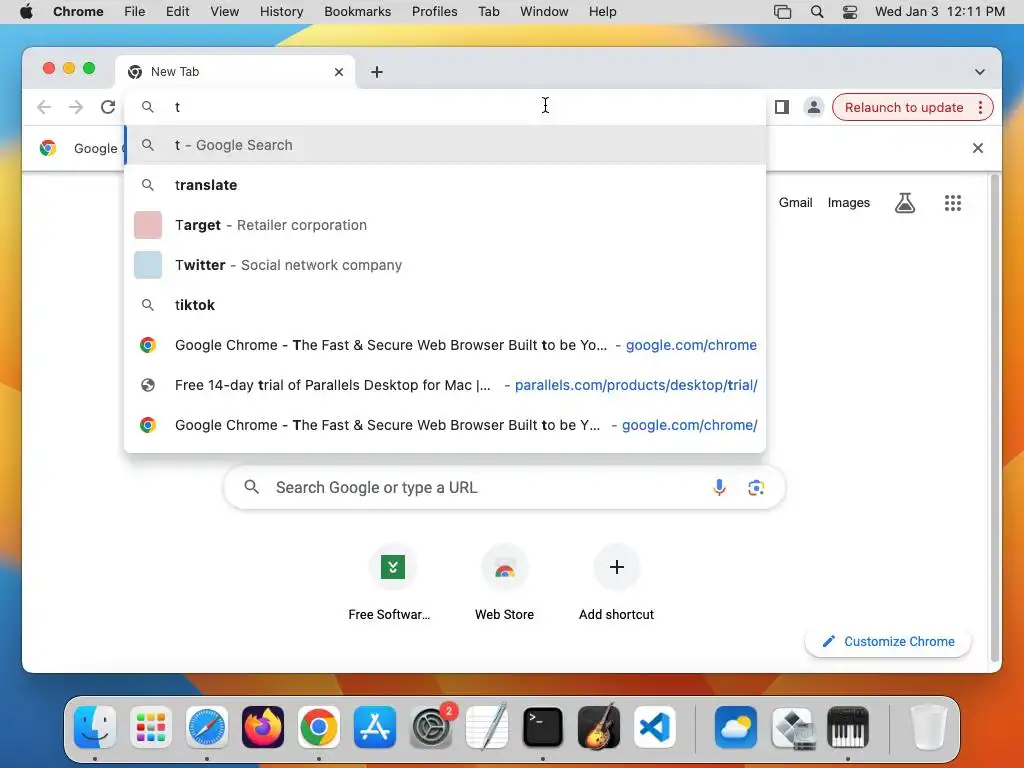
Task: Open the Edit menu
Action: 177,12
